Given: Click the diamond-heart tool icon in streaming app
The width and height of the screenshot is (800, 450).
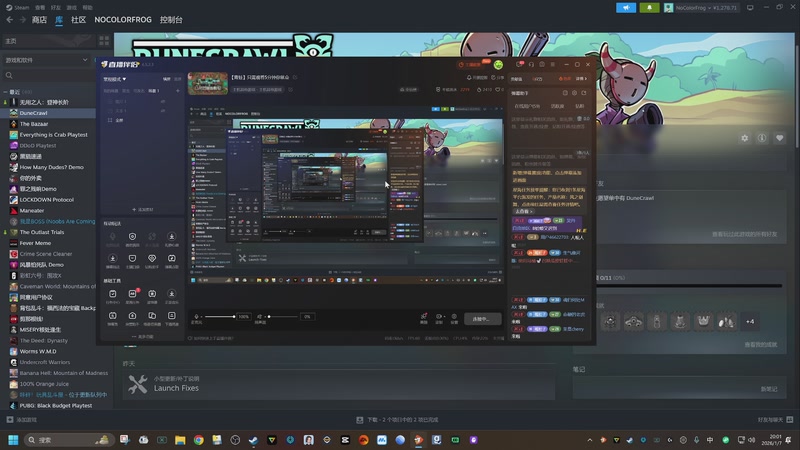Looking at the screenshot, I should 152,259.
